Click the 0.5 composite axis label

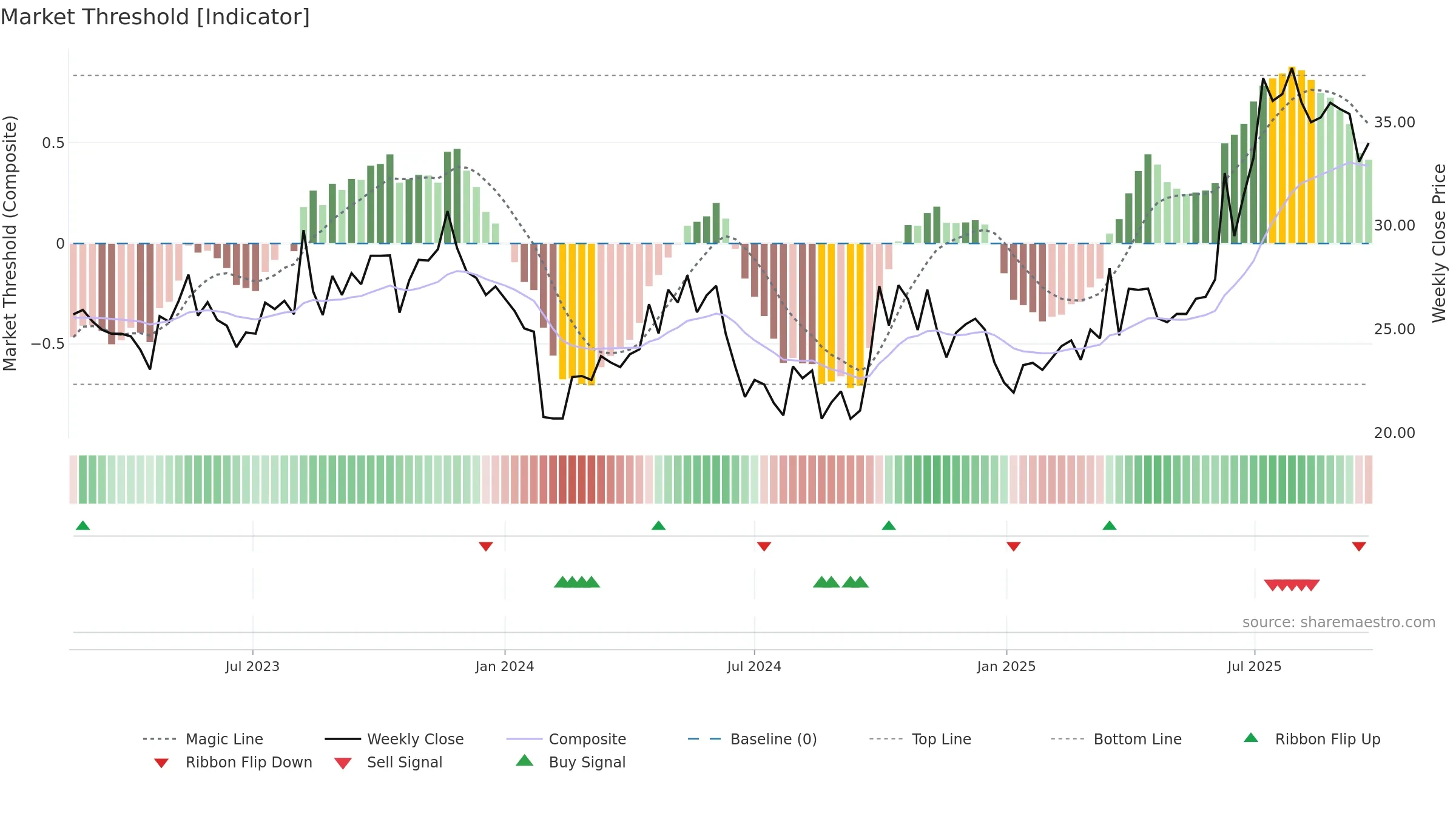[53, 143]
